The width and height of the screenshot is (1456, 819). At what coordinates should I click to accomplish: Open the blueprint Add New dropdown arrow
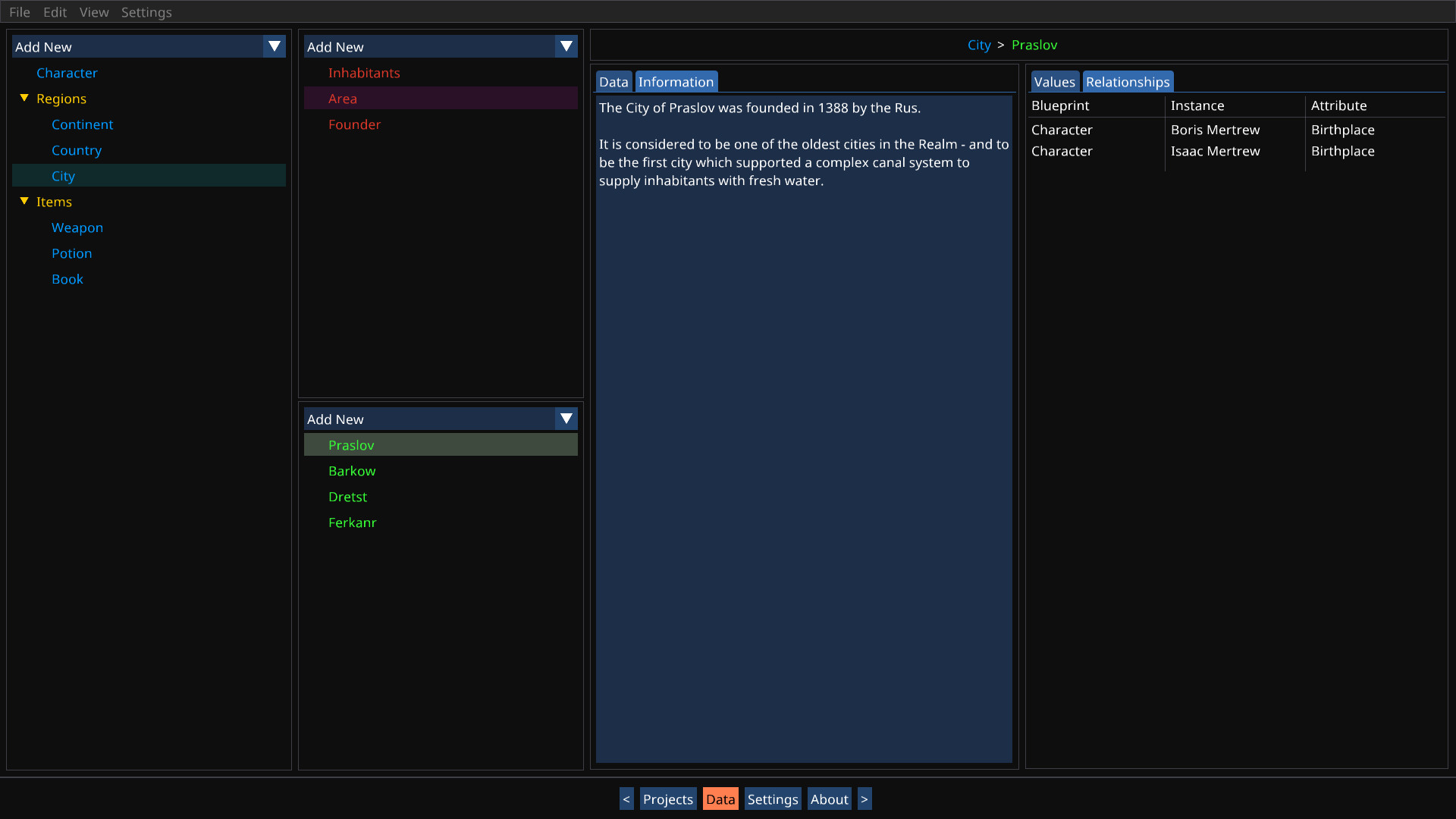click(274, 46)
